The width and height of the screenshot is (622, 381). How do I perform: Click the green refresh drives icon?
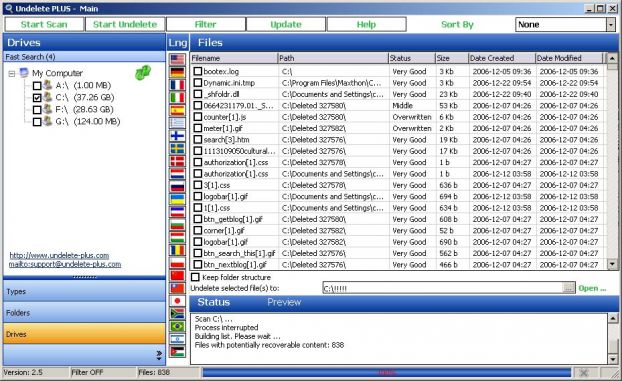(x=143, y=73)
